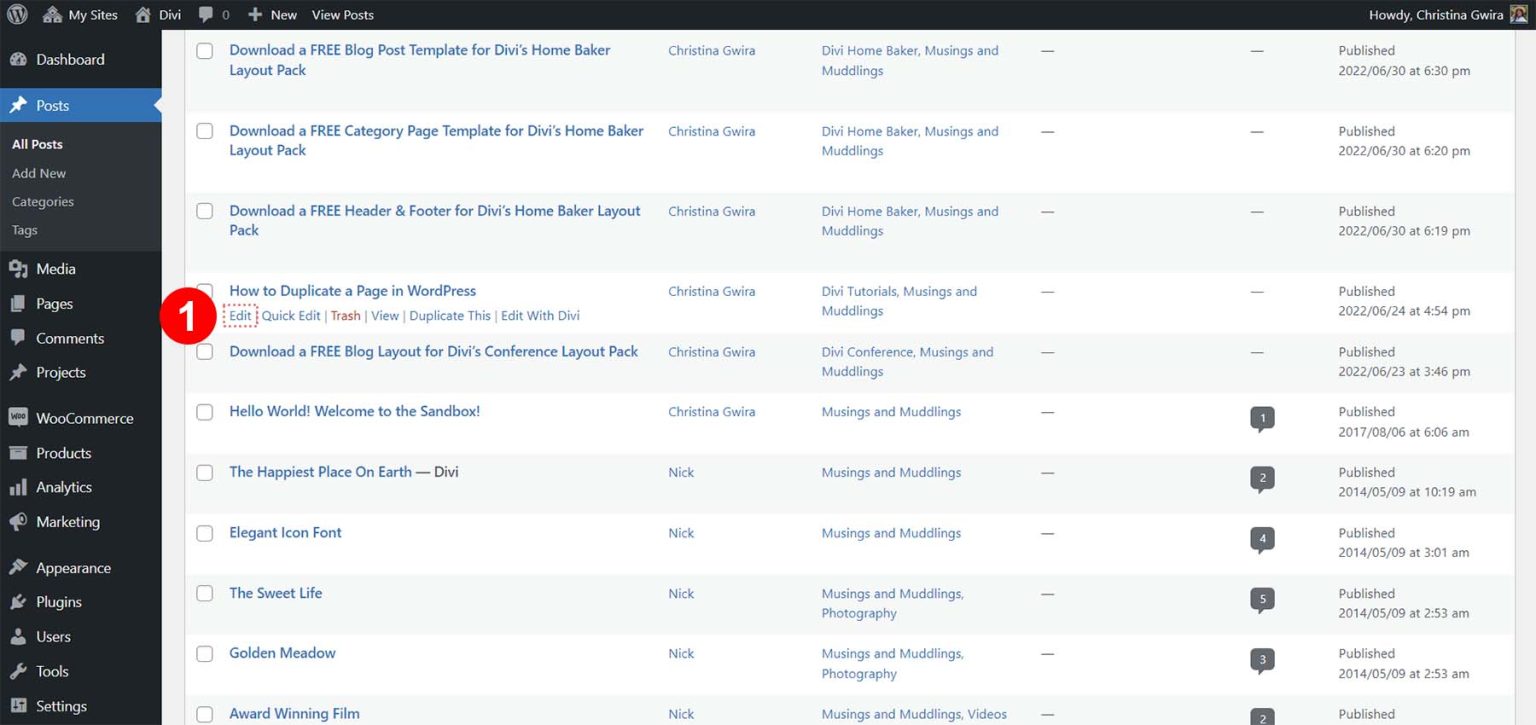The height and width of the screenshot is (725, 1536).
Task: Select All Posts in the sidebar menu
Action: (x=37, y=143)
